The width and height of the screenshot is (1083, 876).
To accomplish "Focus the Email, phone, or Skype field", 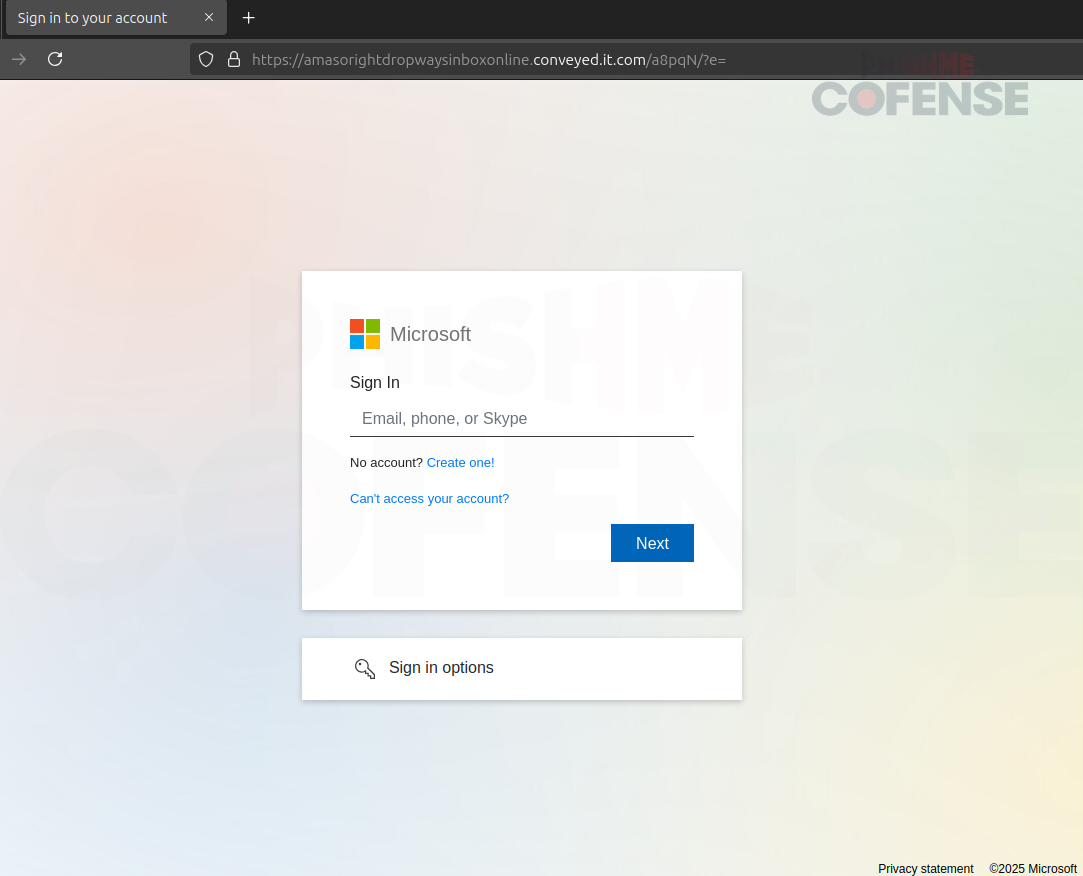I will [521, 419].
